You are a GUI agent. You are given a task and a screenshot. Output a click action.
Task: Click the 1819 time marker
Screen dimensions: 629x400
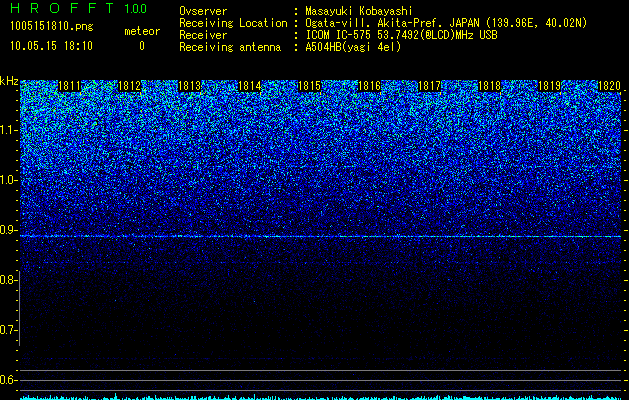549,86
